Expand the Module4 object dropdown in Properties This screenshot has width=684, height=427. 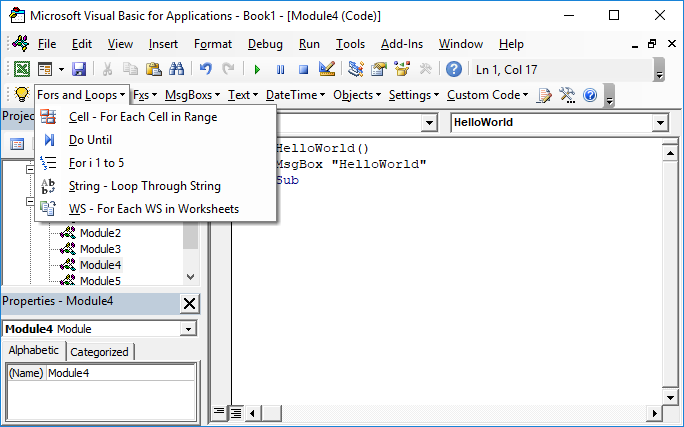tap(188, 328)
